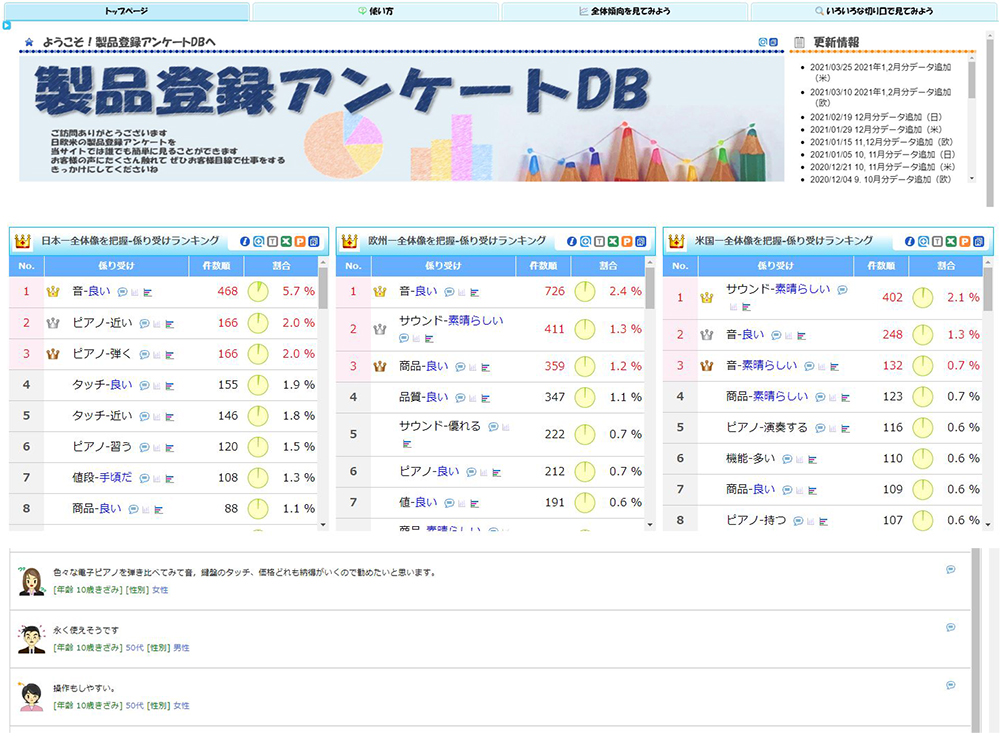Image resolution: width=1000 pixels, height=736 pixels.
Task: Sort the 米国 ranking by the 割合 column
Action: 947,264
